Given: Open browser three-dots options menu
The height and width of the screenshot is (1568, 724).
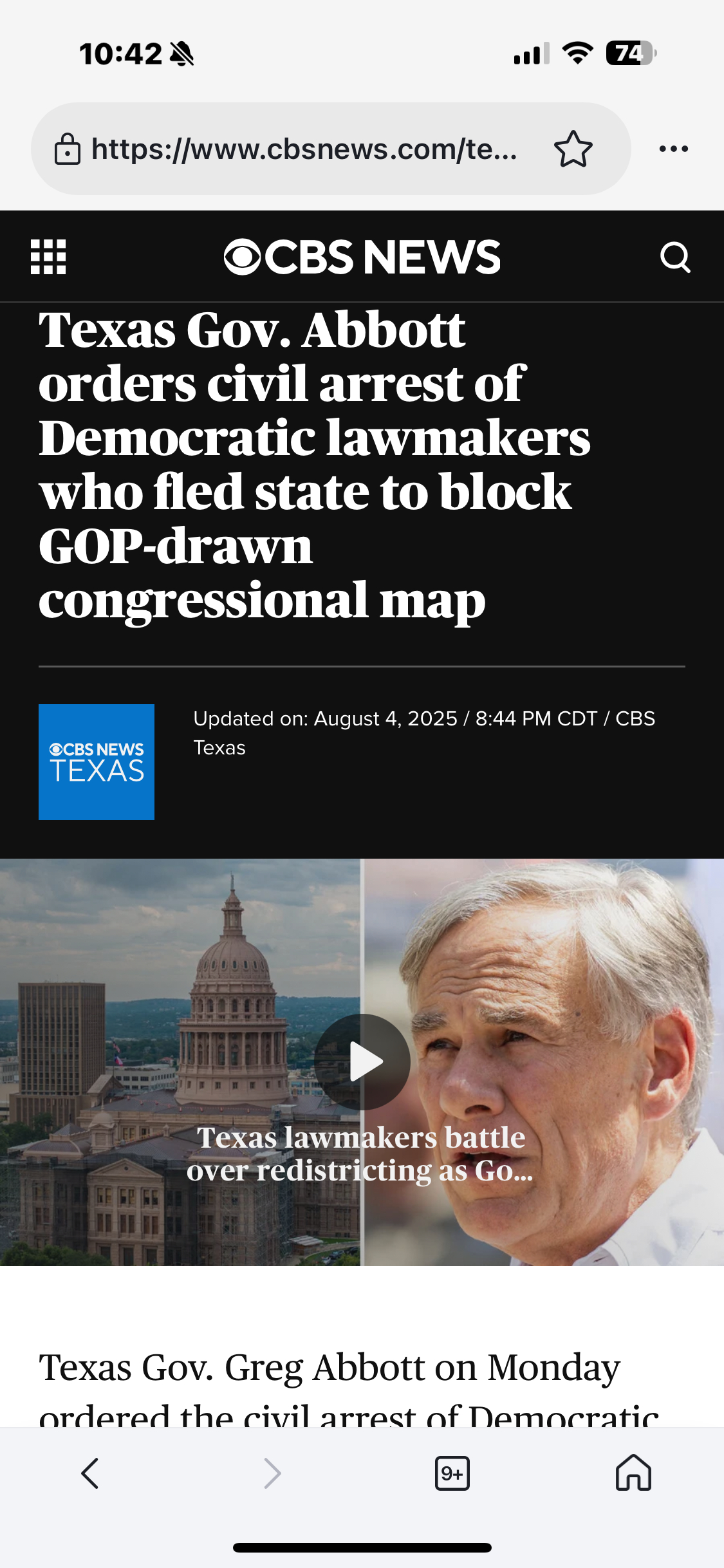Looking at the screenshot, I should pyautogui.click(x=674, y=149).
